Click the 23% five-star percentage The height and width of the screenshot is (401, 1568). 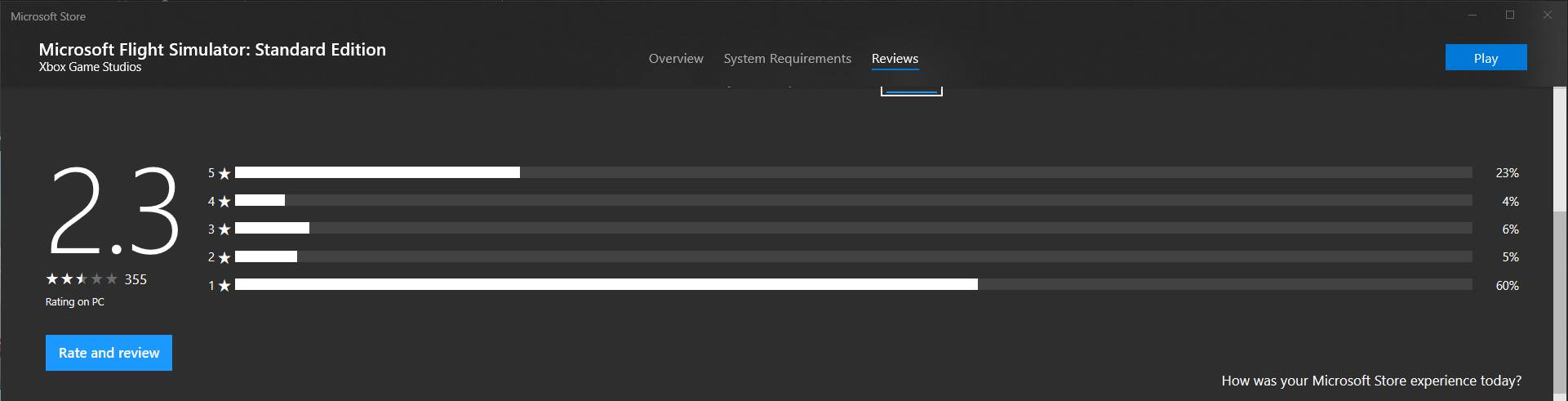coord(1507,173)
